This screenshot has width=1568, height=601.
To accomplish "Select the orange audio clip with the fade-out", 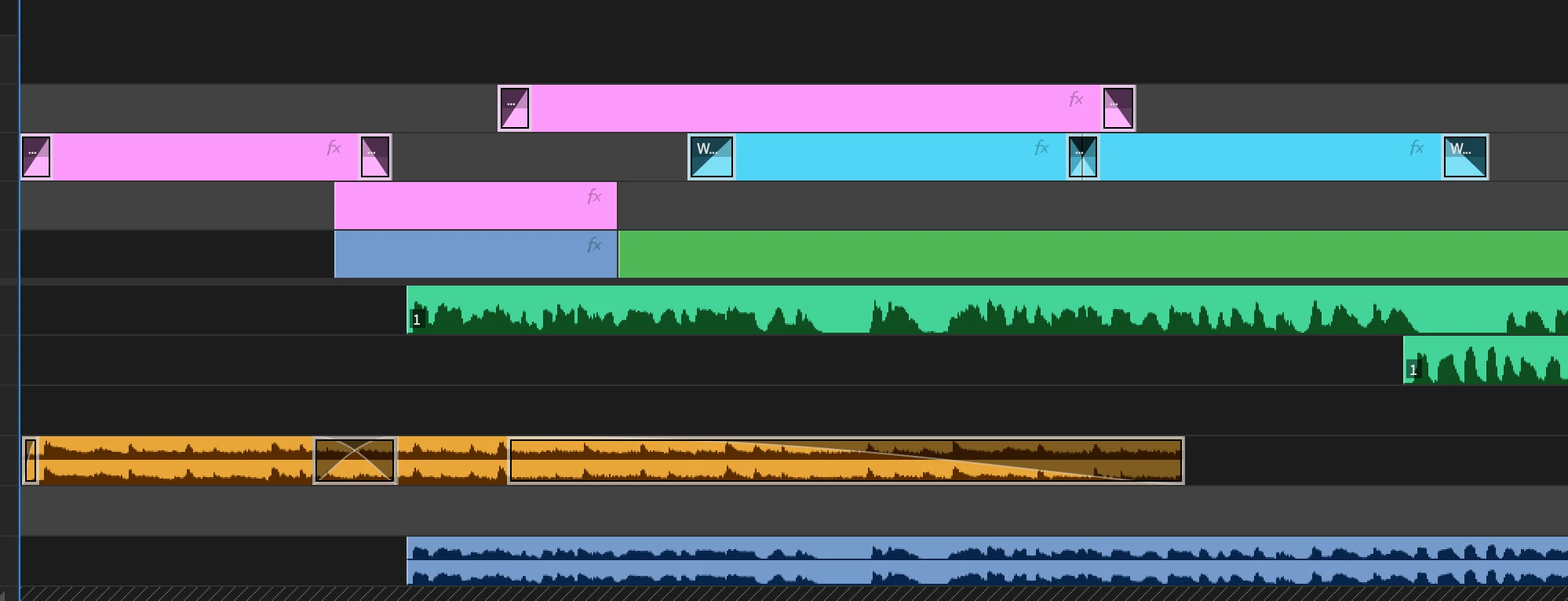I will (846, 461).
